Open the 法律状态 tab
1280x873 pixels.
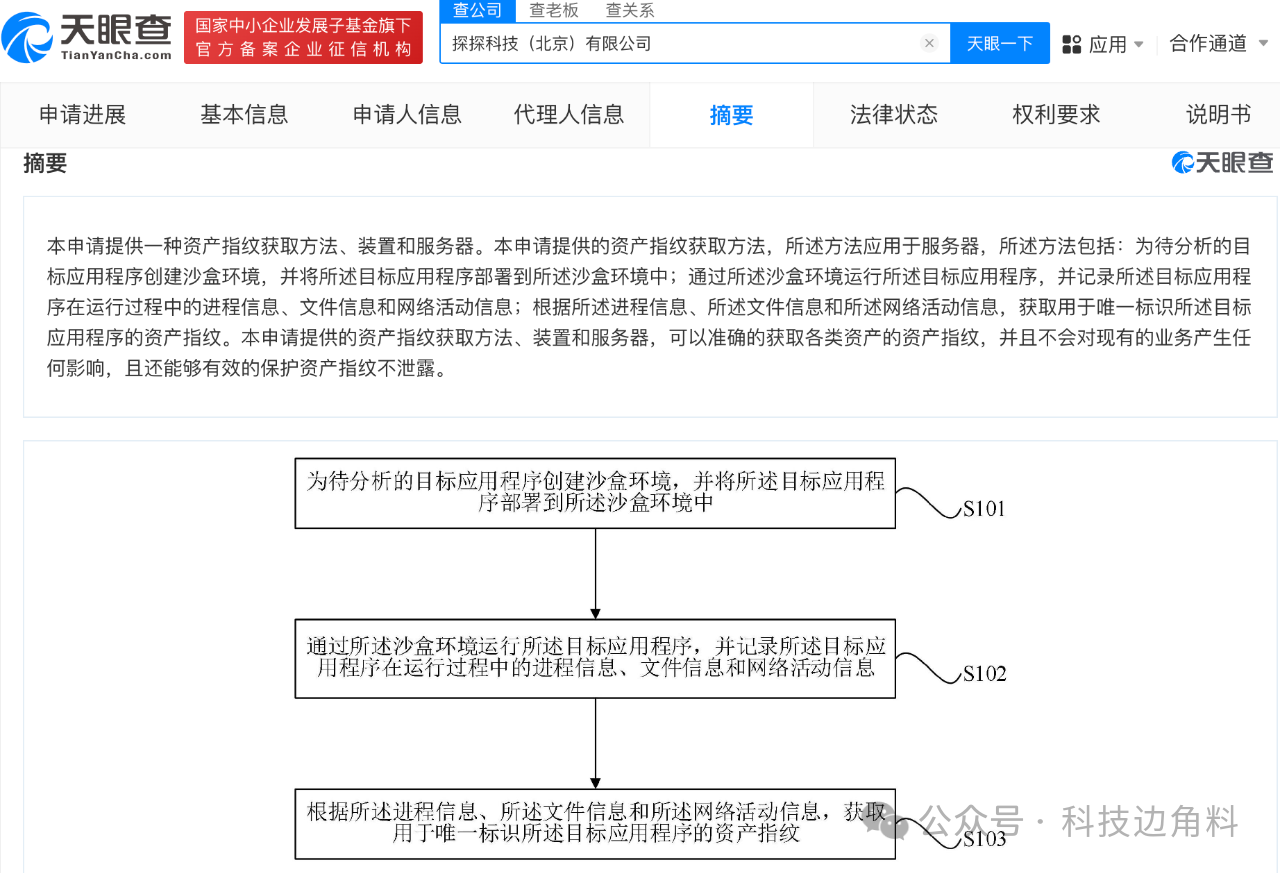point(894,115)
